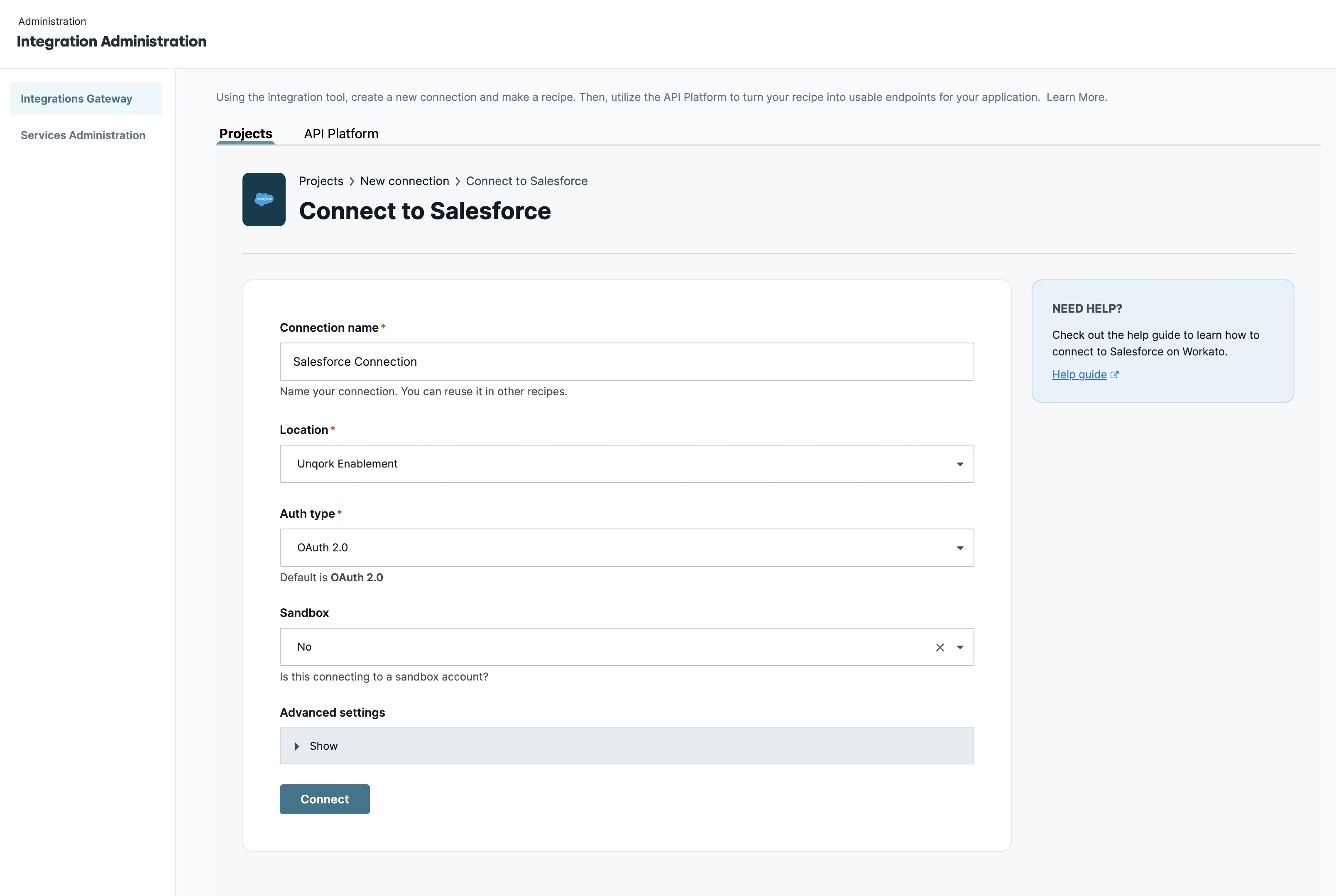Screen dimensions: 1336x896
Task: Click the Connection name input field
Action: click(x=627, y=362)
